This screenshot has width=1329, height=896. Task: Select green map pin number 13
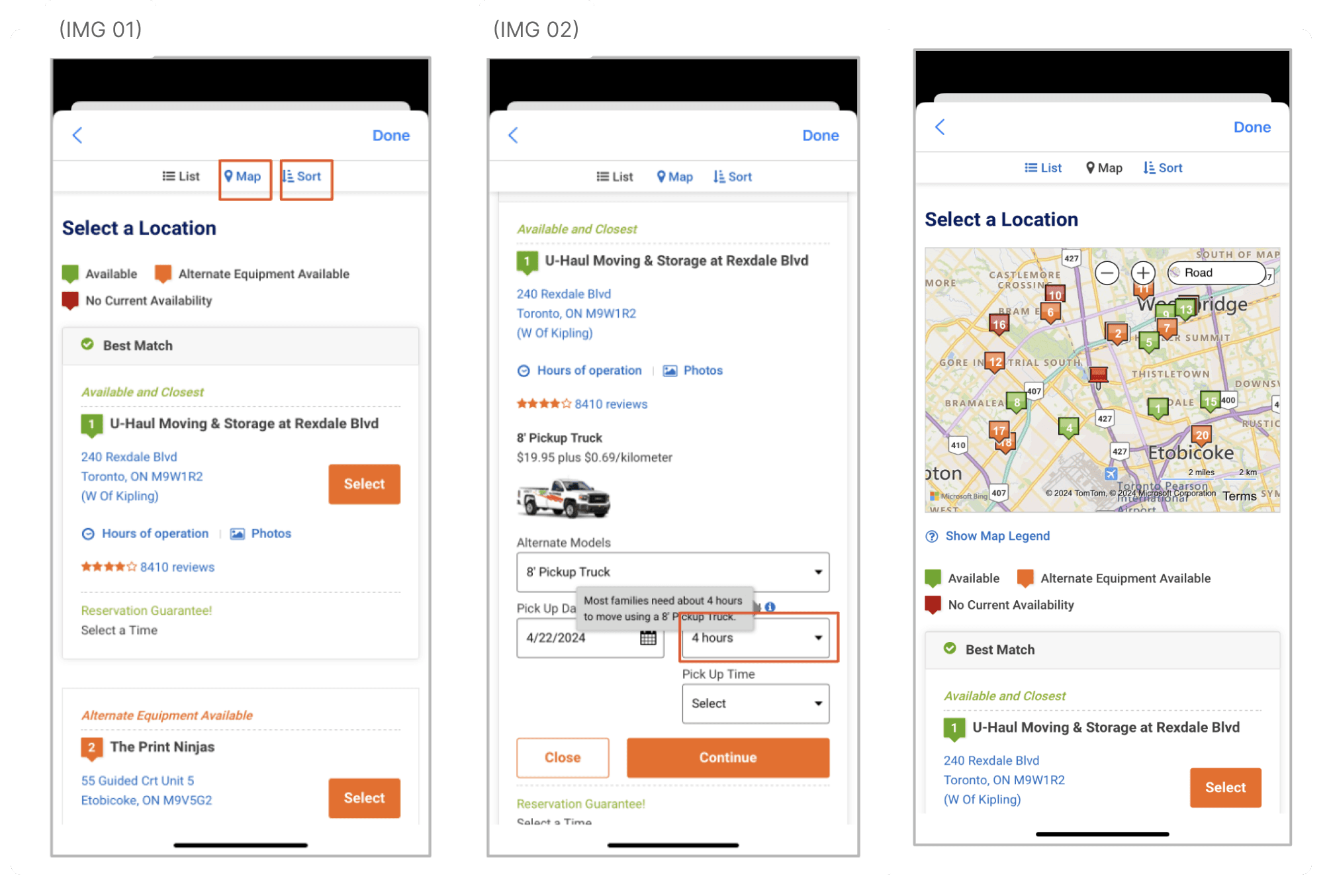point(1186,309)
